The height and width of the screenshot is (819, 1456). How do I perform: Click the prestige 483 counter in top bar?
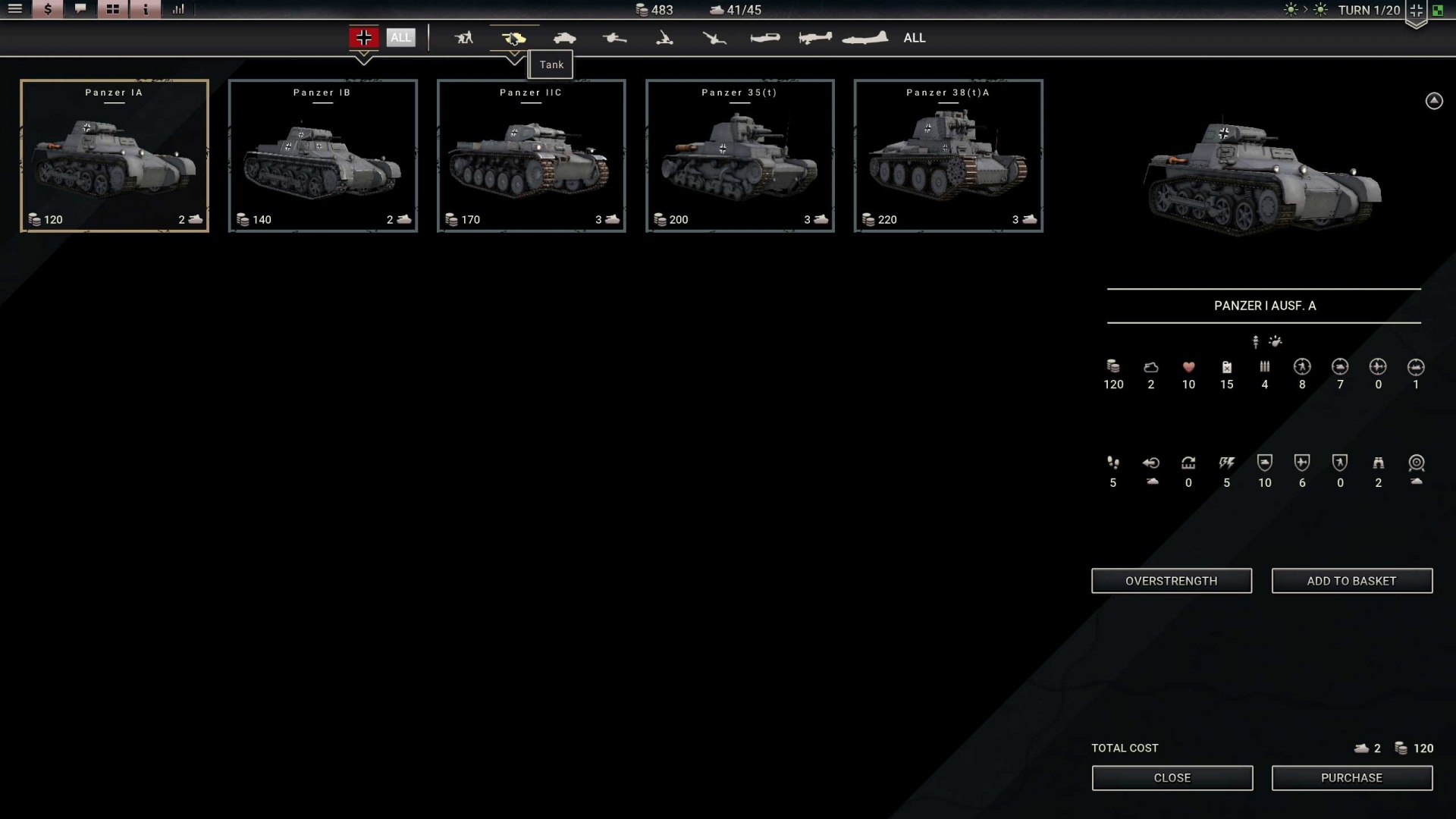654,10
